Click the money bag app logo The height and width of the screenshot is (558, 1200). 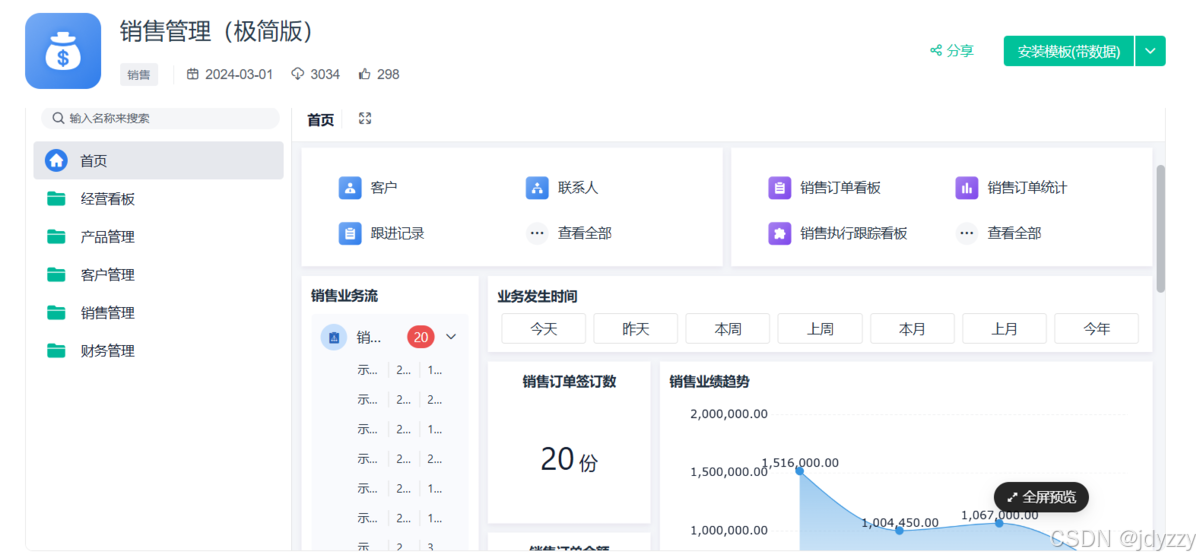[63, 51]
